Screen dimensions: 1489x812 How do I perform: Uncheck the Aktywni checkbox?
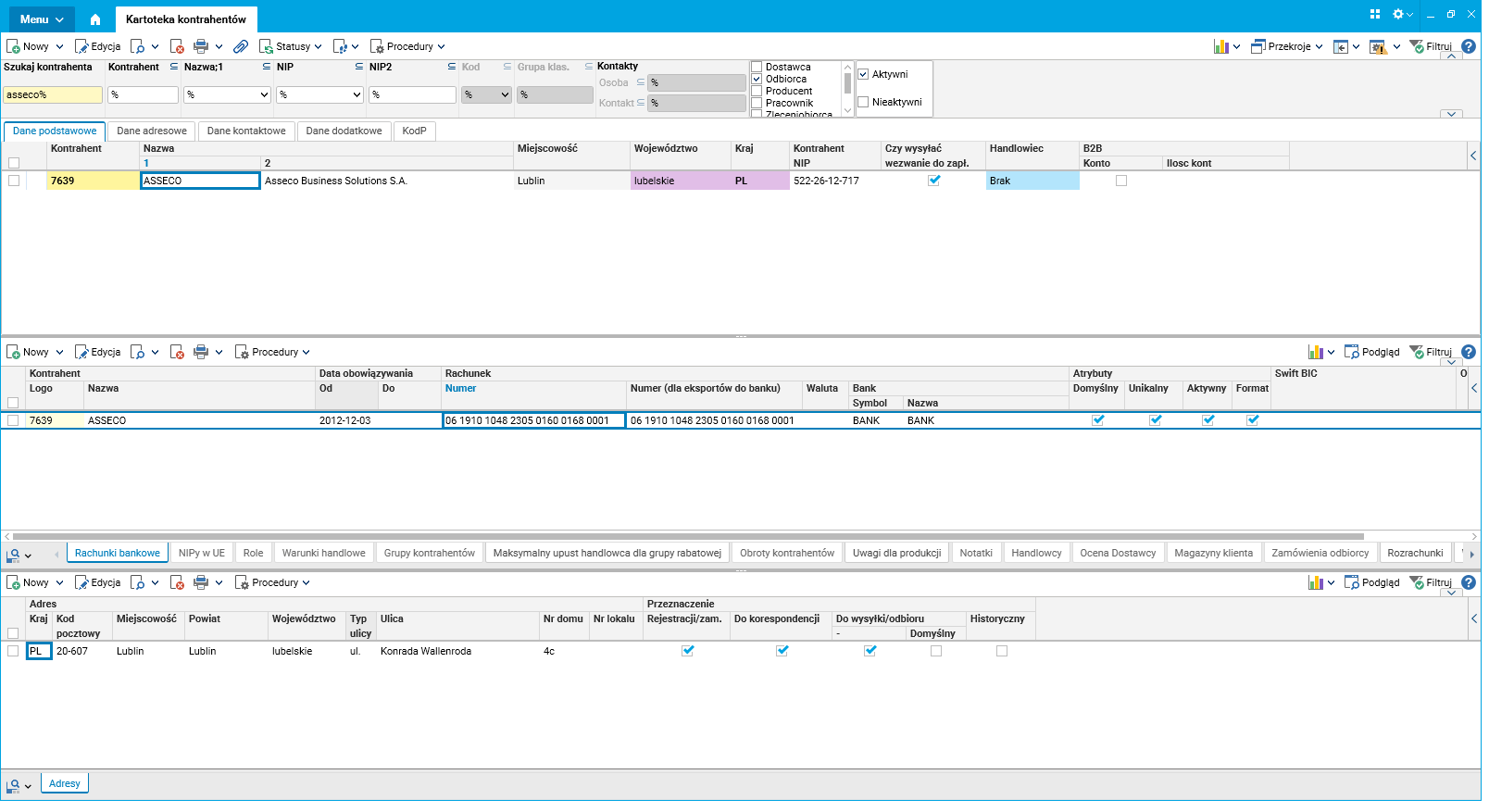coord(863,74)
